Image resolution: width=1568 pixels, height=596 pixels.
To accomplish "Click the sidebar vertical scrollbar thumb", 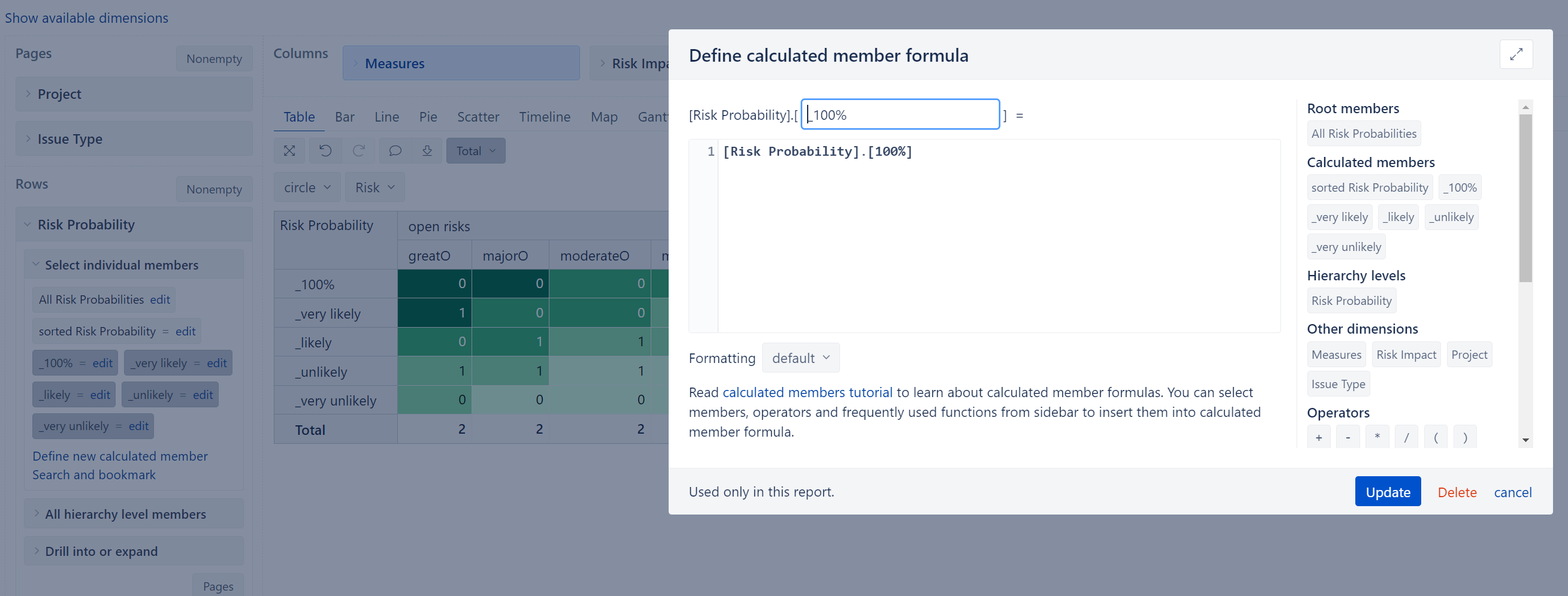I will coord(1525,198).
